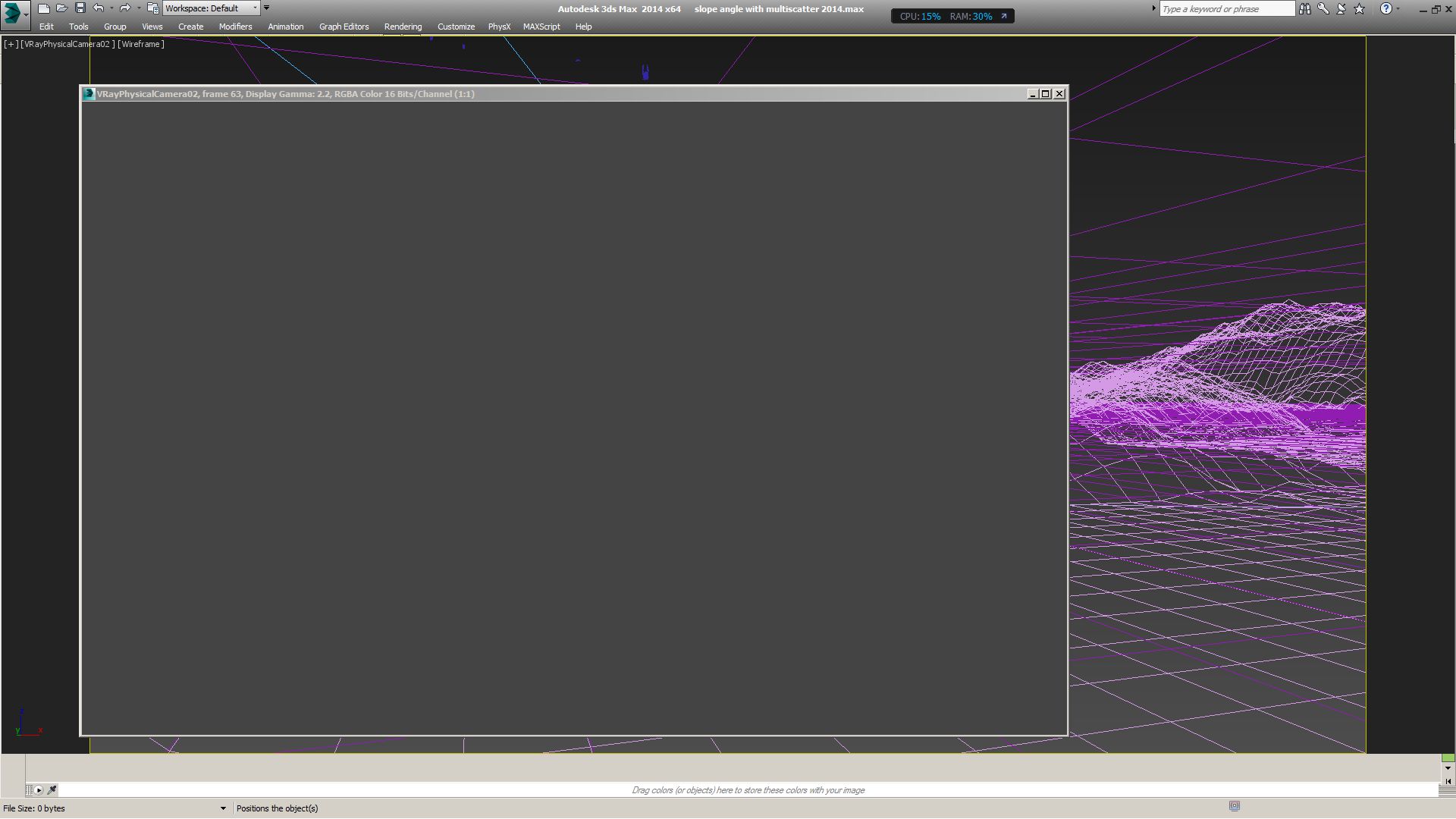Screen dimensions: 1456x819
Task: Click the Undo arrow icon
Action: coord(99,8)
